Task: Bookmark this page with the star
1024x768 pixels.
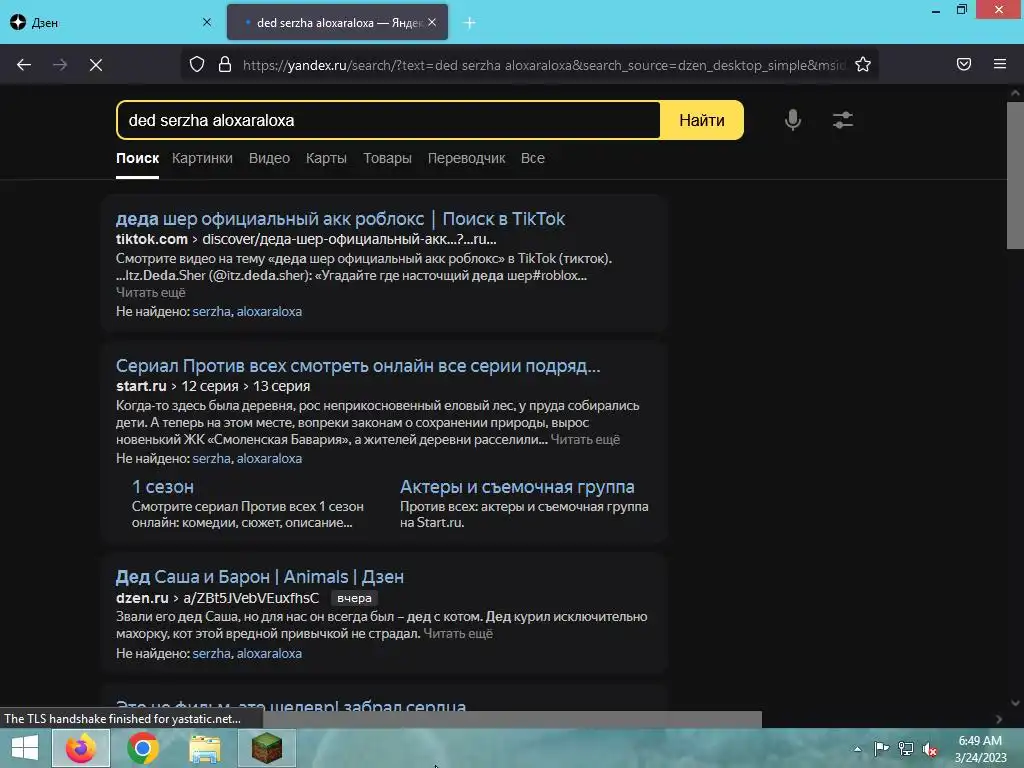Action: 863,64
